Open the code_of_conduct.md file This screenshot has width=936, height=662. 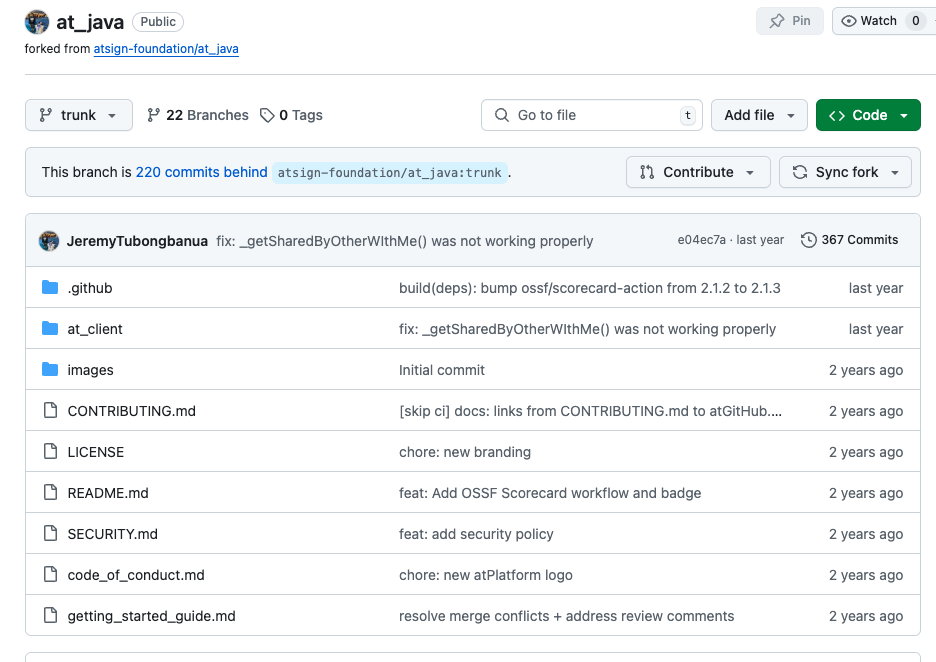tap(136, 575)
